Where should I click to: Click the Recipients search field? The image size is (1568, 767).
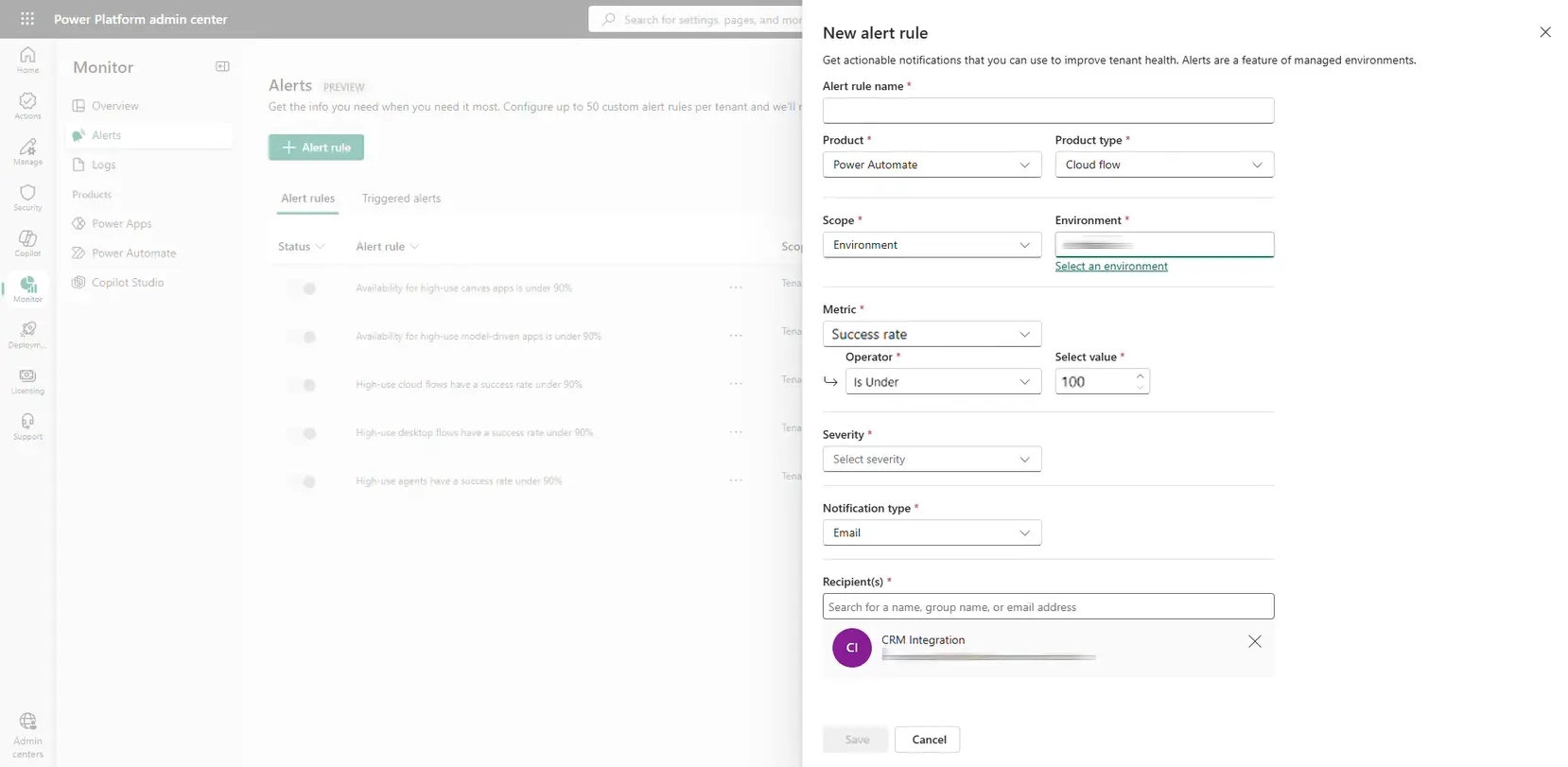pyautogui.click(x=1048, y=606)
